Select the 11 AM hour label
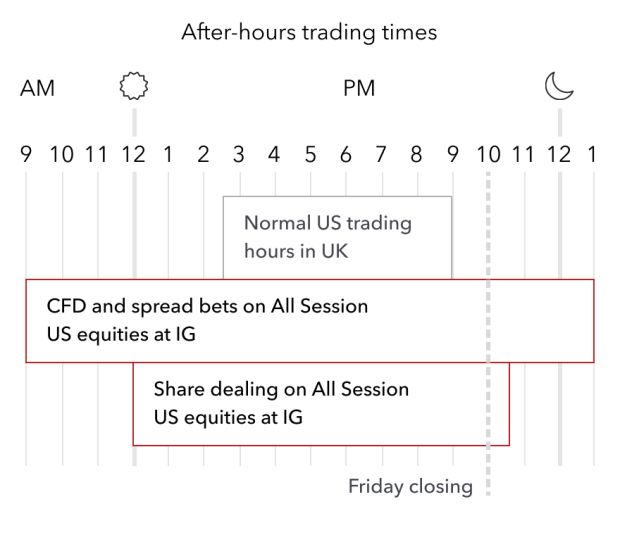The width and height of the screenshot is (620, 535). coord(97,154)
